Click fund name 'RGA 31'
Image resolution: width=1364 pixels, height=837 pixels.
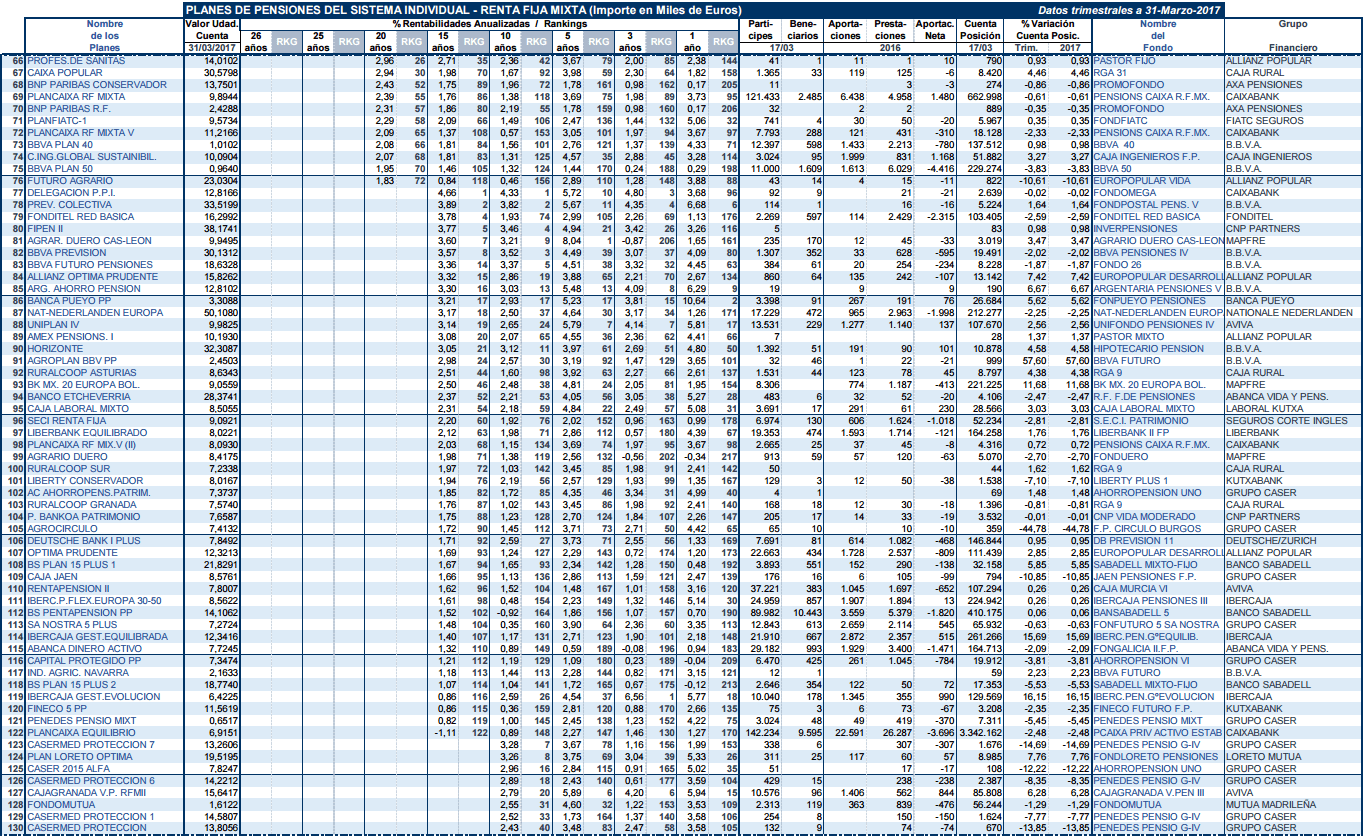pos(1111,73)
